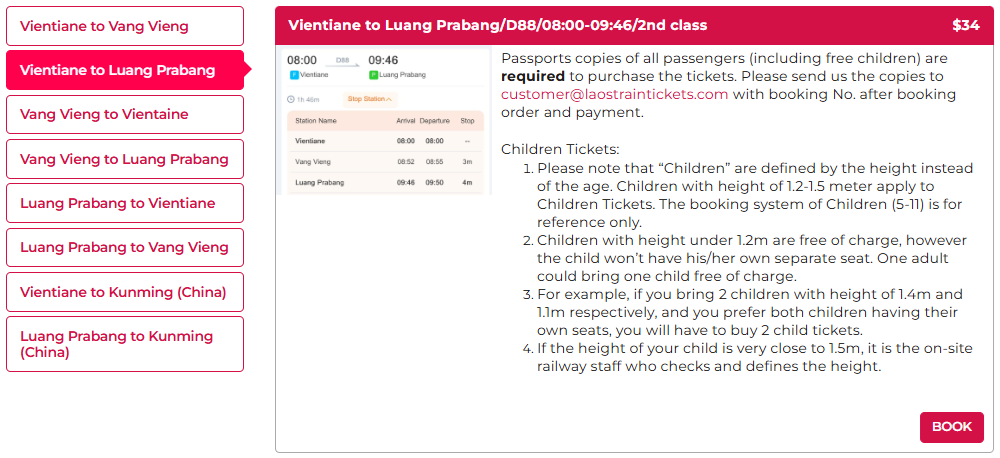Image resolution: width=1000 pixels, height=458 pixels.
Task: Click the D88 train direction arrow
Action: tap(342, 63)
